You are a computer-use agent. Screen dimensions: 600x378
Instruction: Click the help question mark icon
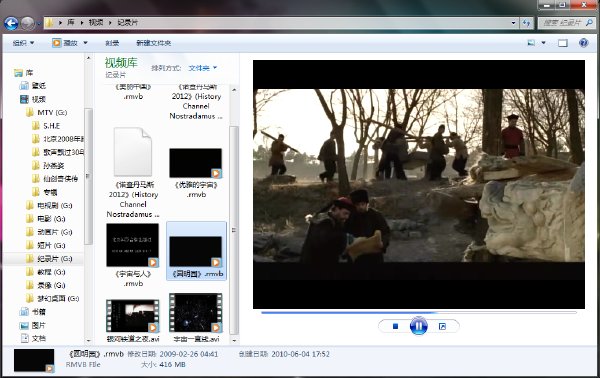tap(584, 43)
